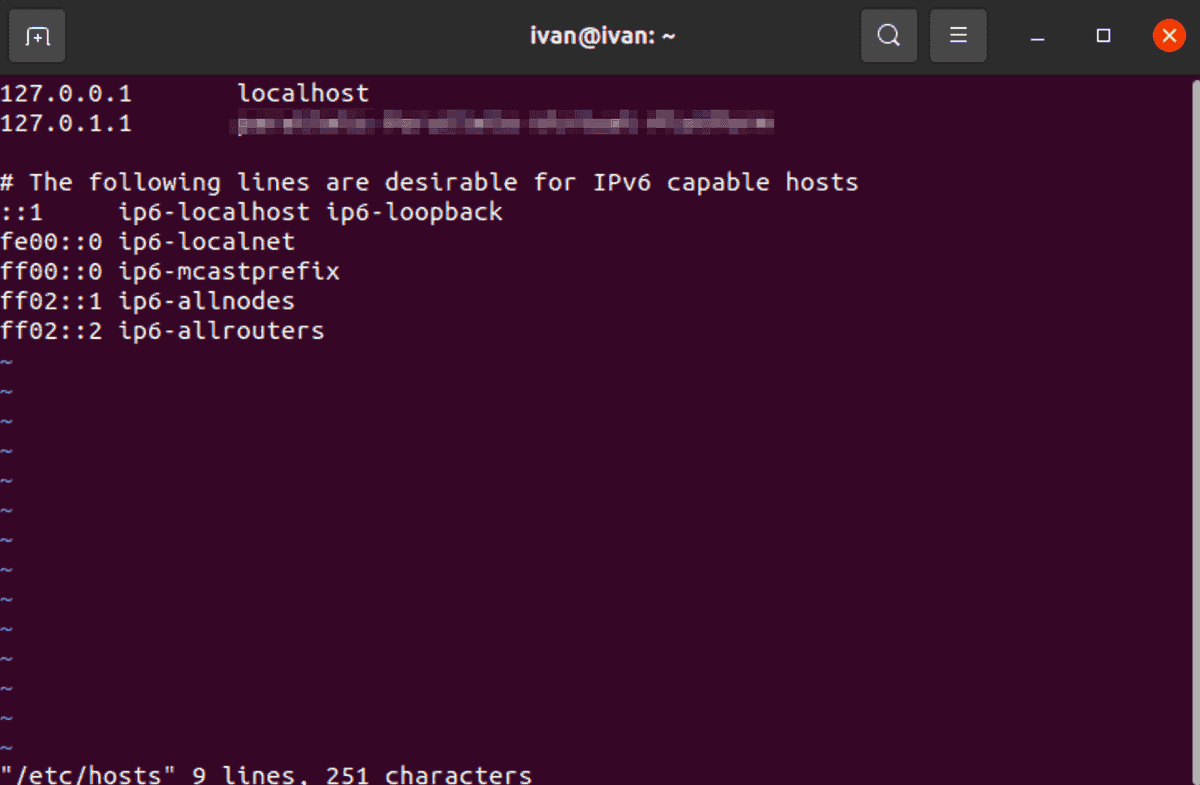
Task: Click the 251 characters text
Action: pos(430,773)
